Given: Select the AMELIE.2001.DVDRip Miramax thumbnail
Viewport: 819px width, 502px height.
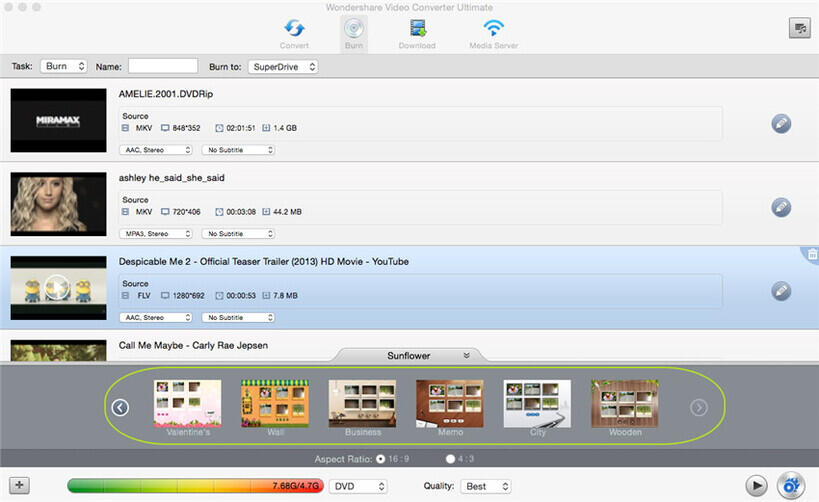Looking at the screenshot, I should [58, 120].
